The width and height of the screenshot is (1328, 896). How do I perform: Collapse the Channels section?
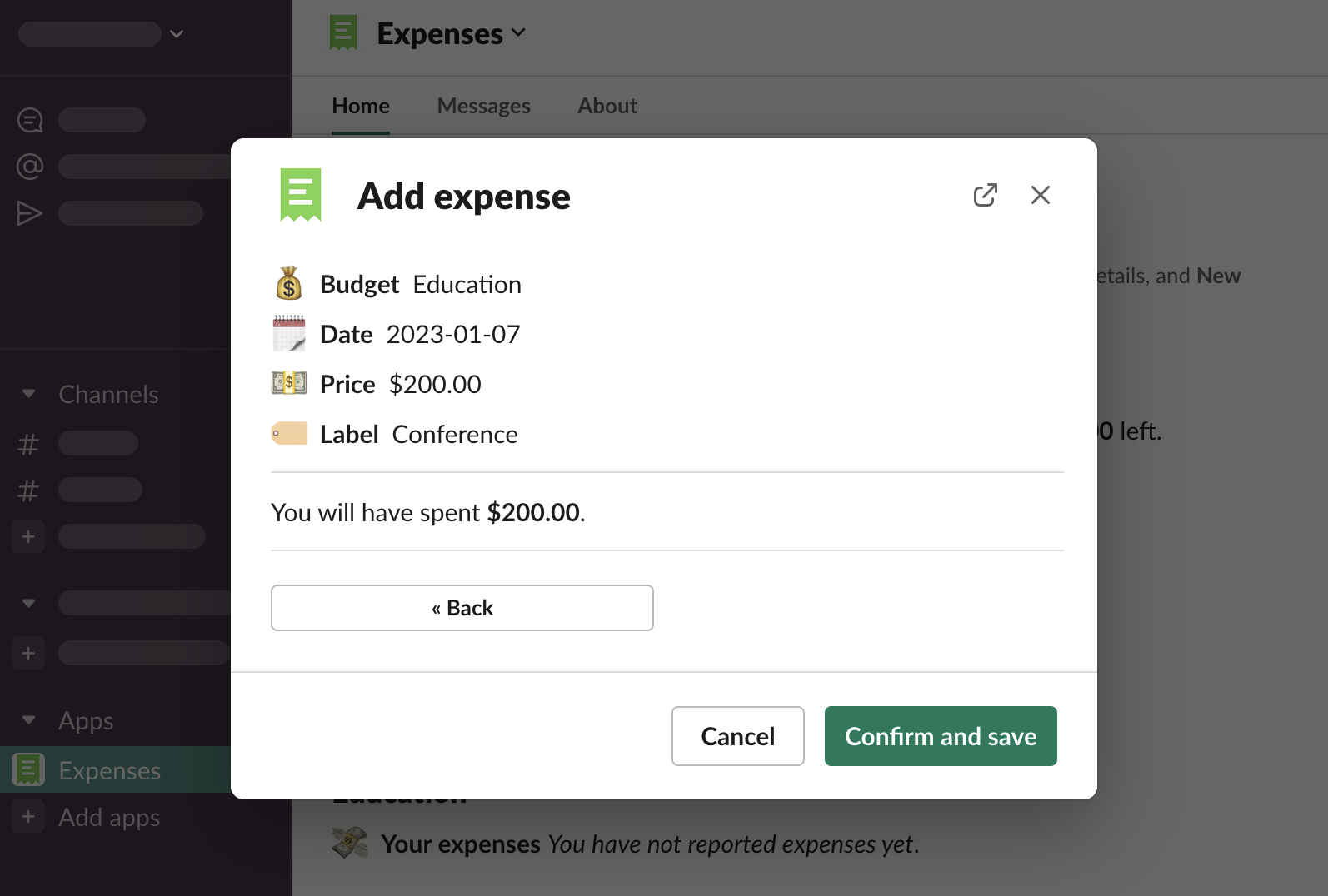[29, 394]
